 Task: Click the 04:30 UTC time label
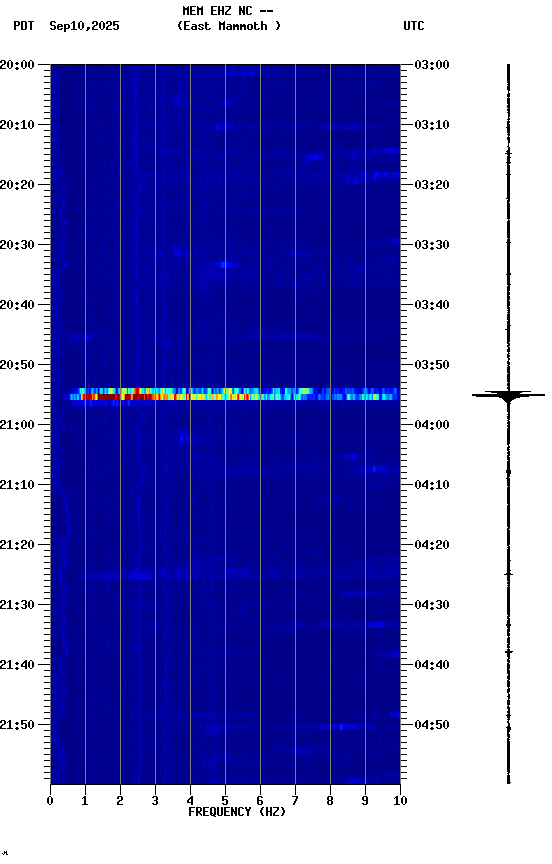click(x=432, y=605)
